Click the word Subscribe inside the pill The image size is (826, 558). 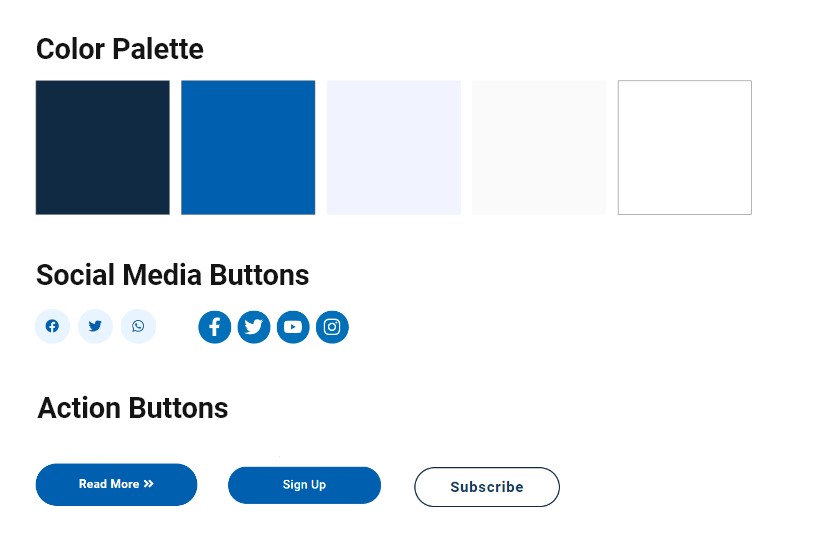tap(487, 487)
